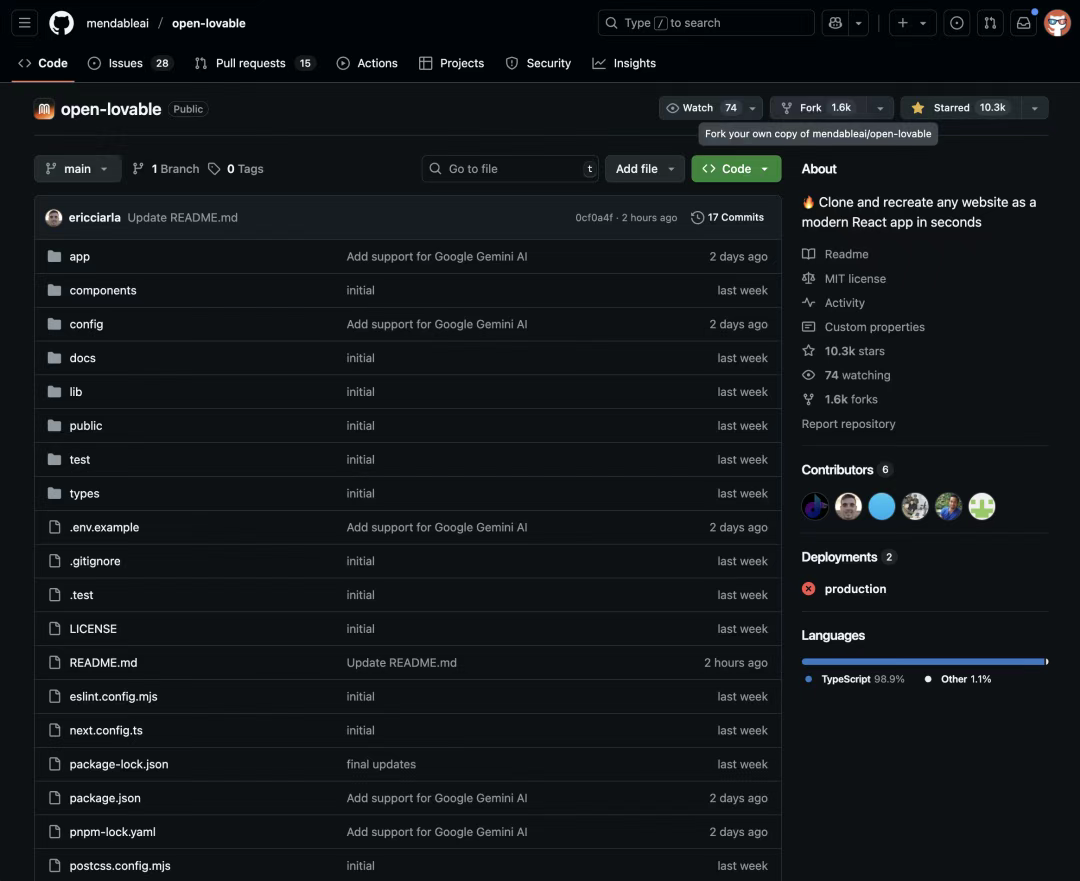1080x881 pixels.
Task: Switch to the Code tab
Action: pos(43,63)
